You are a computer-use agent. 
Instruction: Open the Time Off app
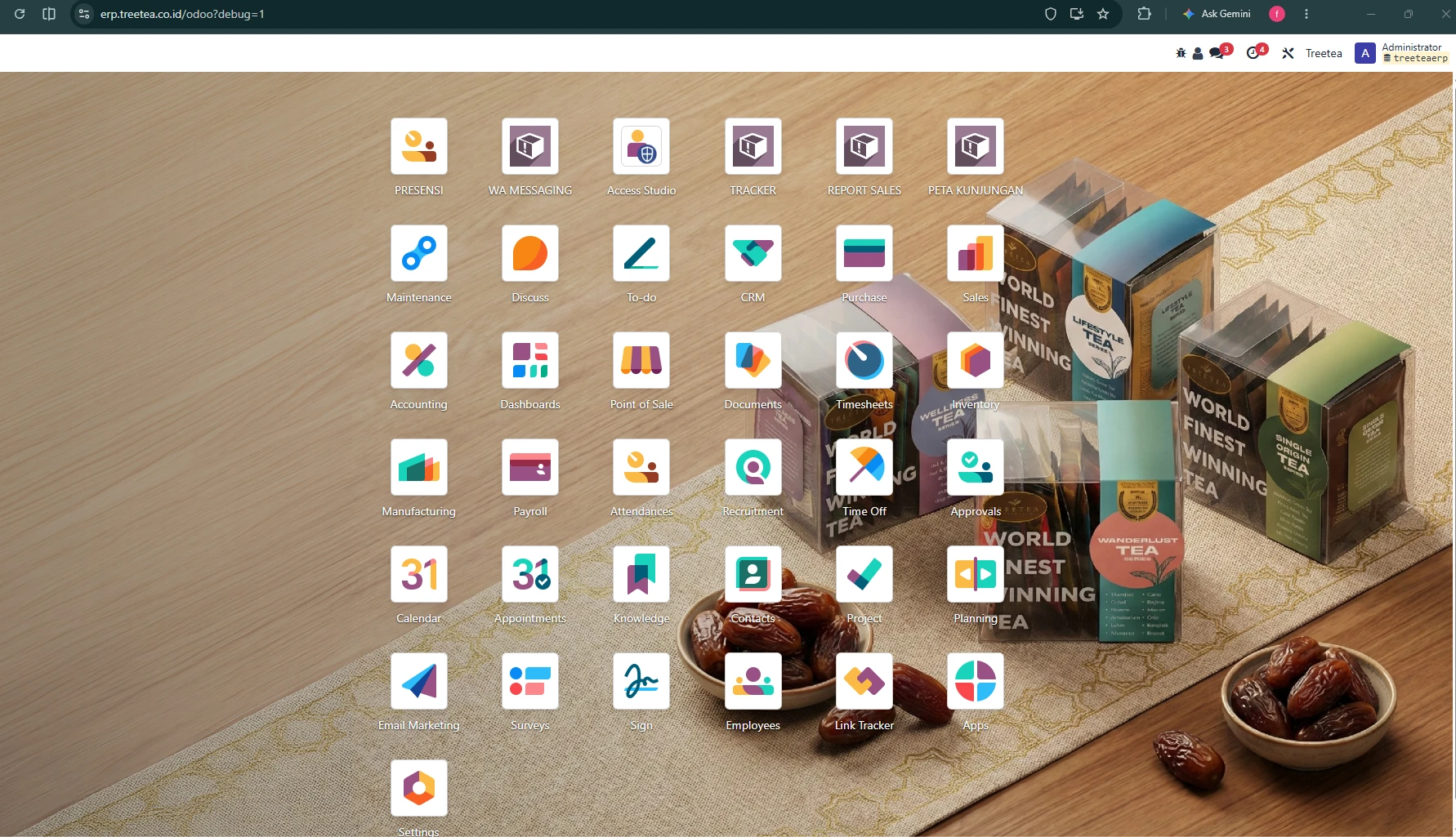pyautogui.click(x=864, y=467)
